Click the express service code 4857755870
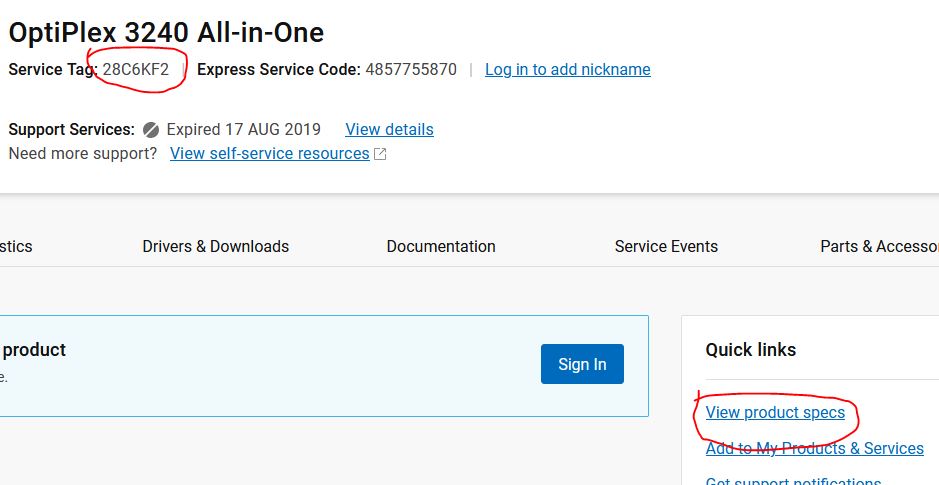Image resolution: width=939 pixels, height=485 pixels. click(410, 69)
